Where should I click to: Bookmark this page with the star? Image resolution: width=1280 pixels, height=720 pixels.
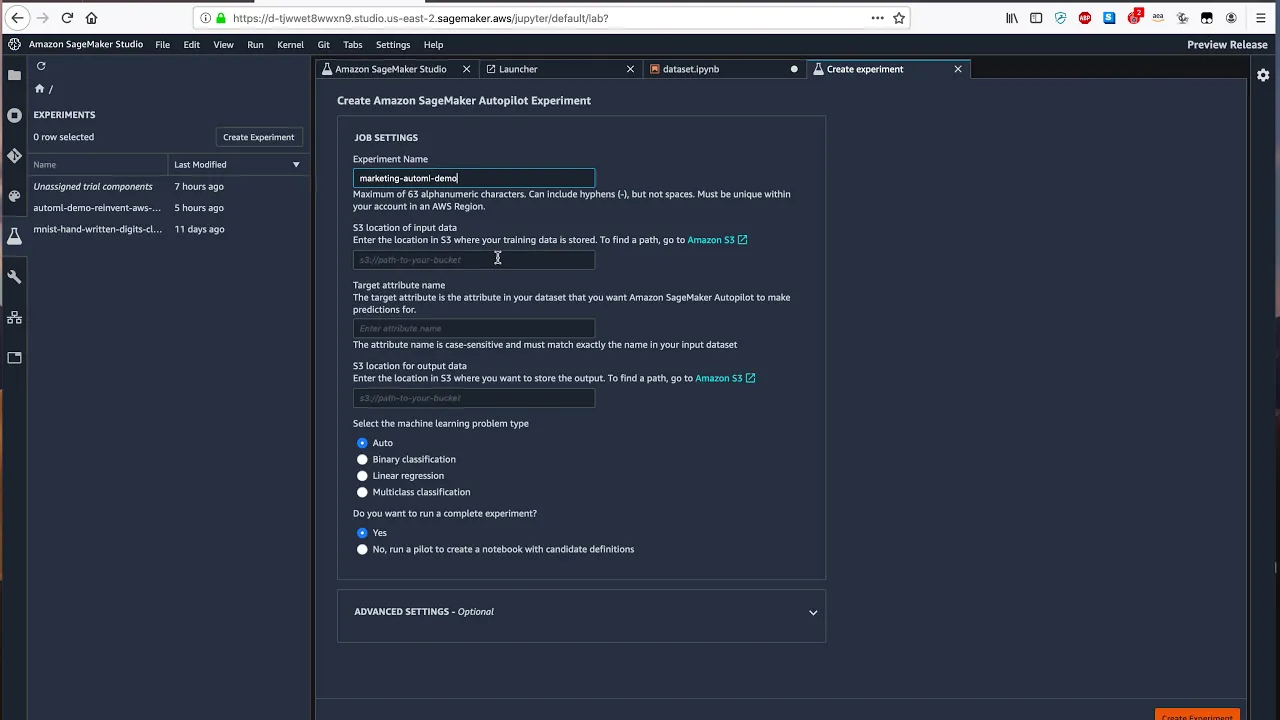coord(899,18)
